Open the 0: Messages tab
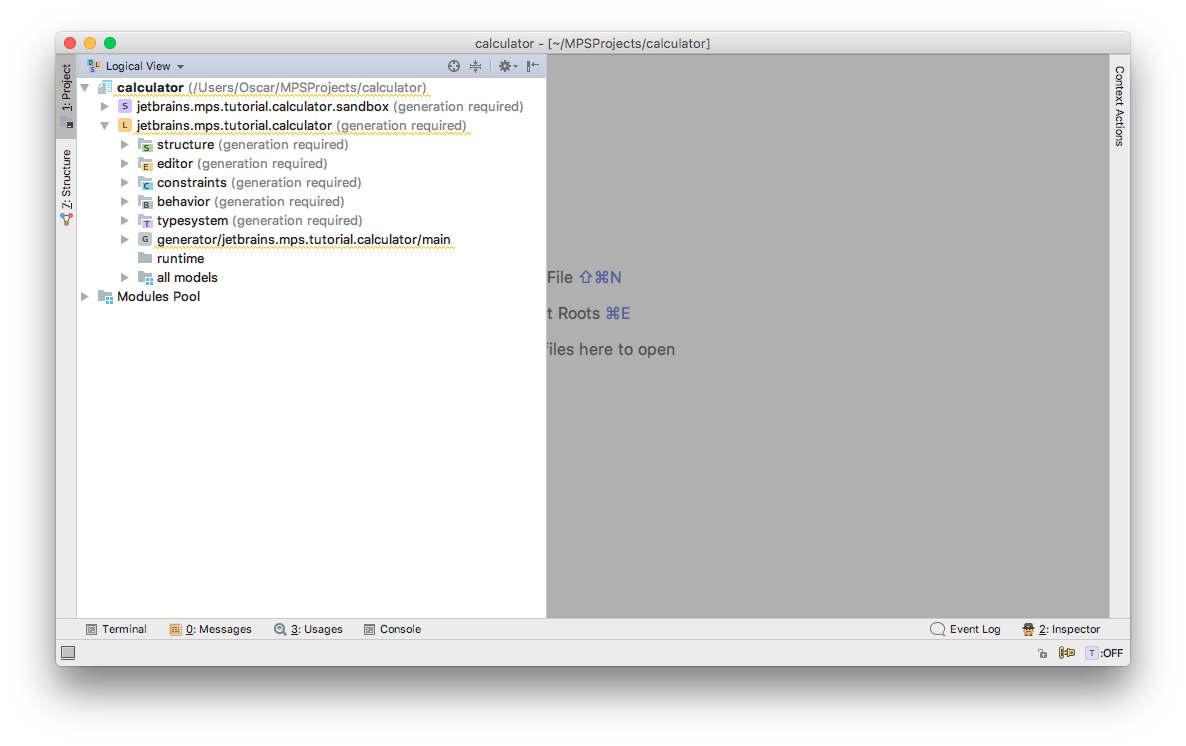1186x746 pixels. [210, 629]
